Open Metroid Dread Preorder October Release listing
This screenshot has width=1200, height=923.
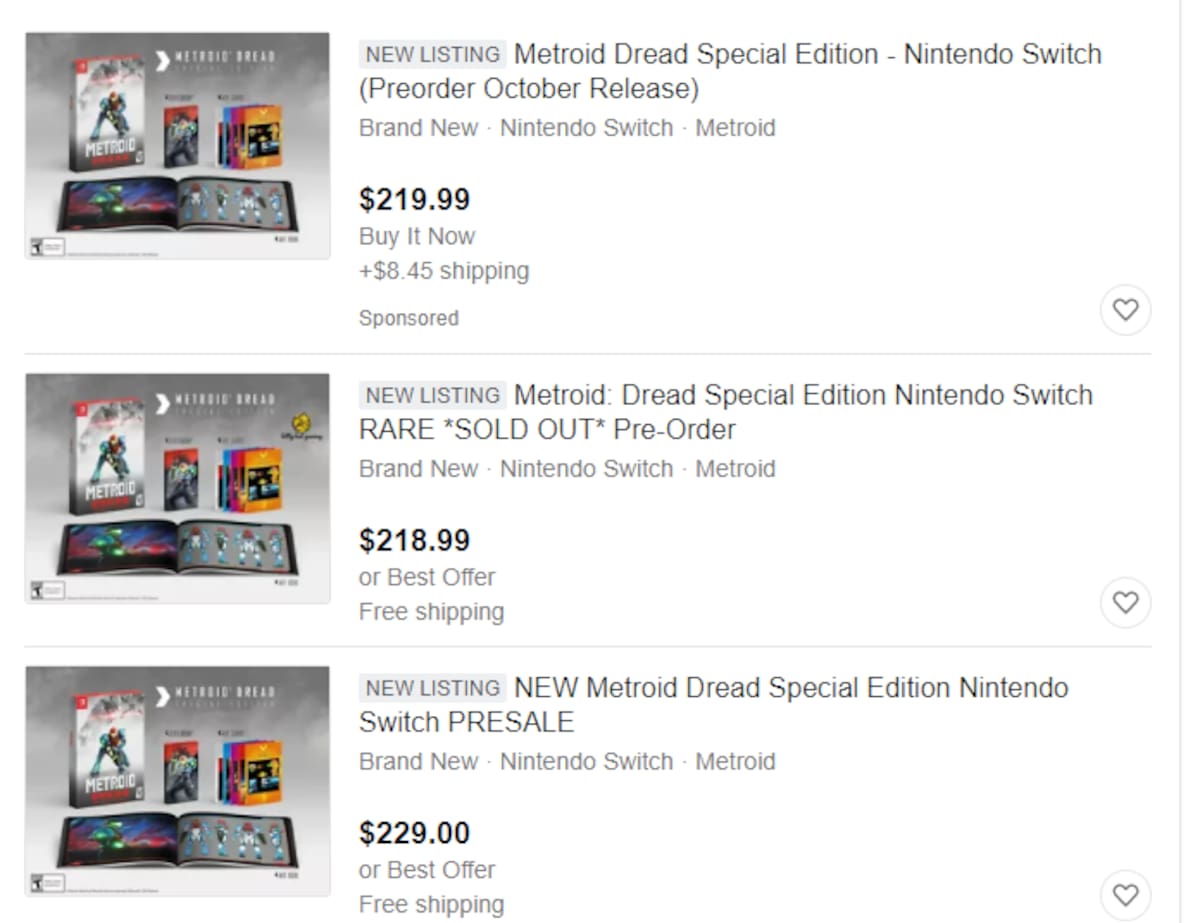tap(730, 71)
